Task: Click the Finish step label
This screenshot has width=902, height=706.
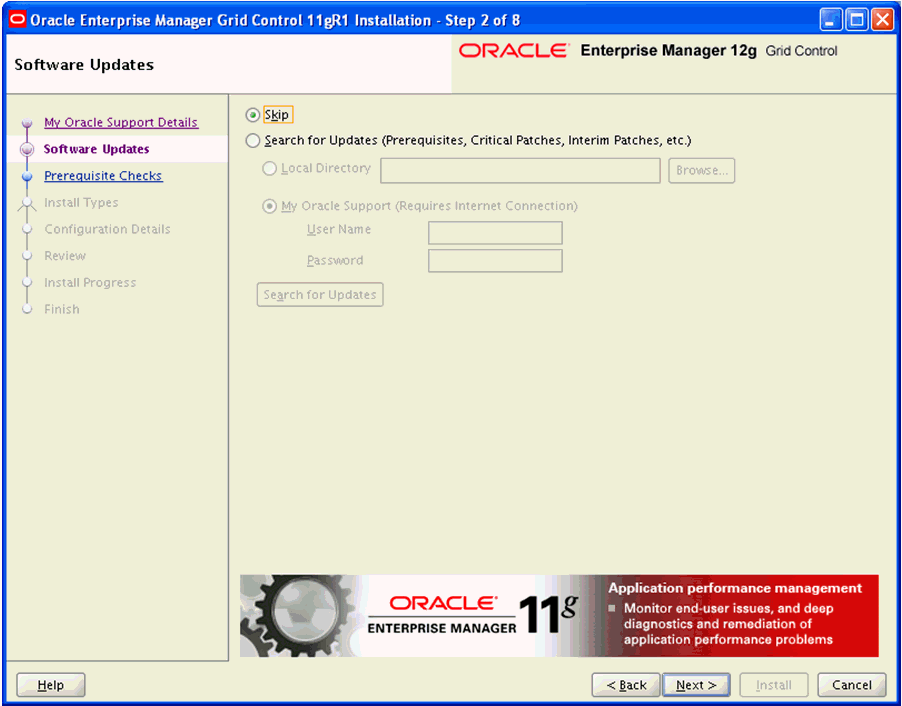Action: pyautogui.click(x=62, y=309)
